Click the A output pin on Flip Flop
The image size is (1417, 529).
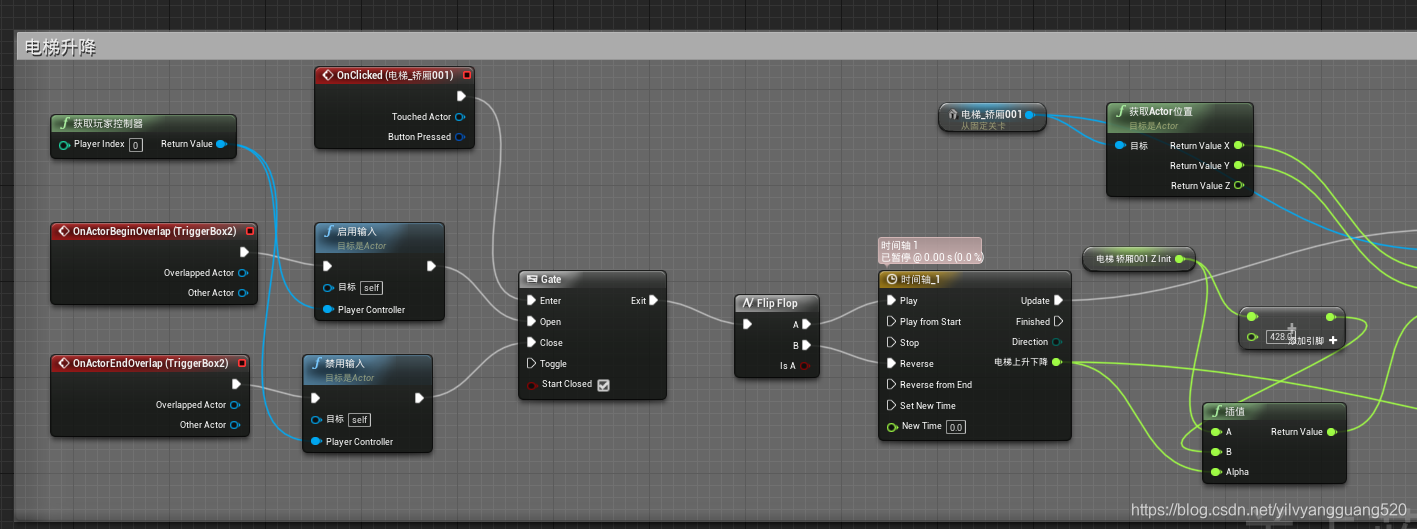pos(807,324)
